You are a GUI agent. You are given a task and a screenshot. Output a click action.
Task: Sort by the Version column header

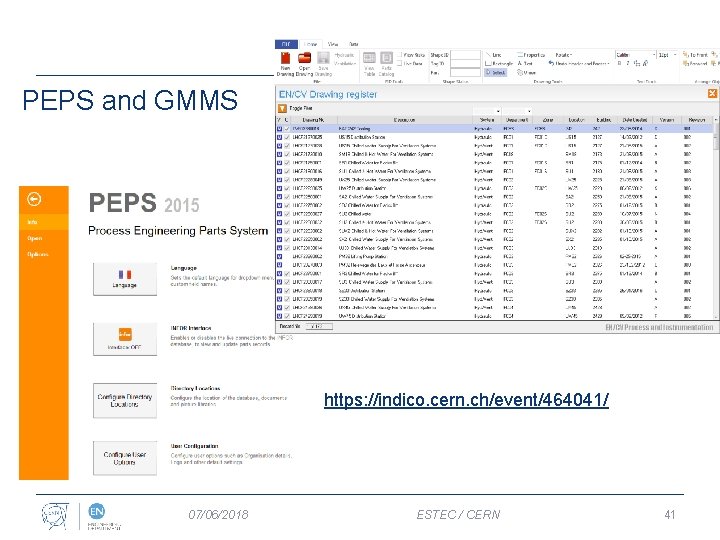tap(667, 120)
